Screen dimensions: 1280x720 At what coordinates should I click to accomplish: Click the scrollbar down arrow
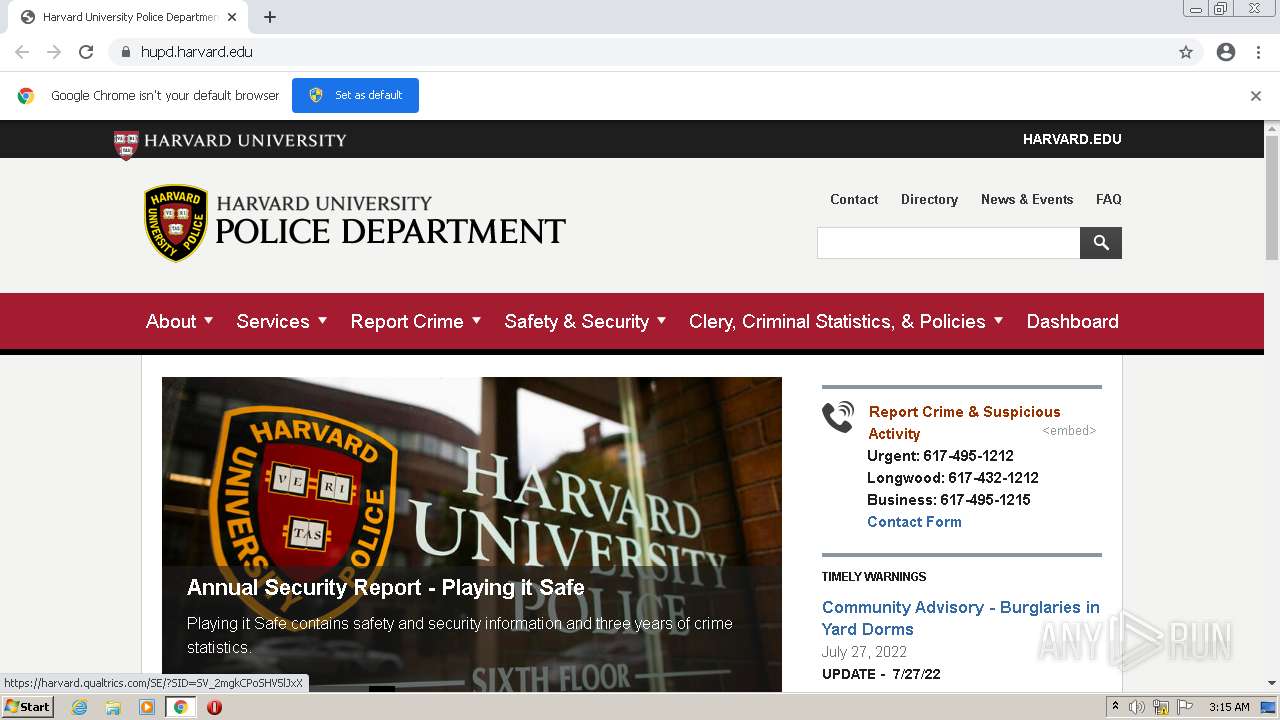[1272, 683]
